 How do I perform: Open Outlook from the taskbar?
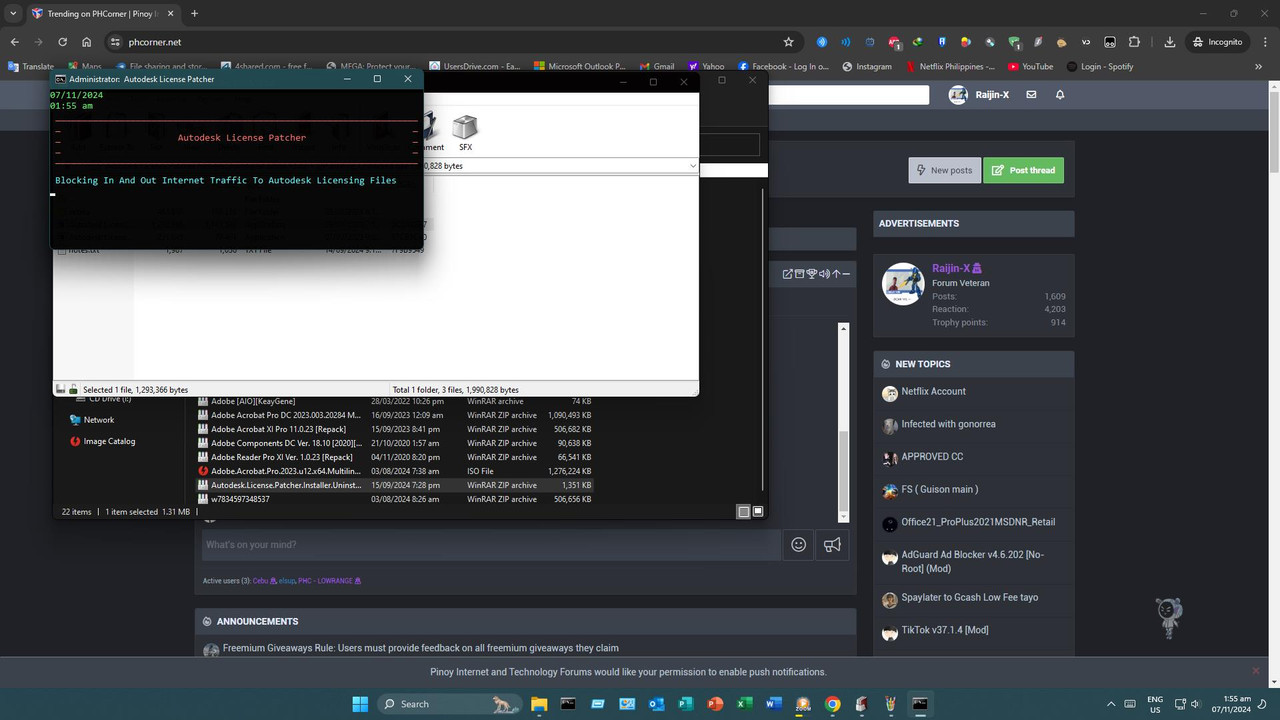[x=656, y=704]
